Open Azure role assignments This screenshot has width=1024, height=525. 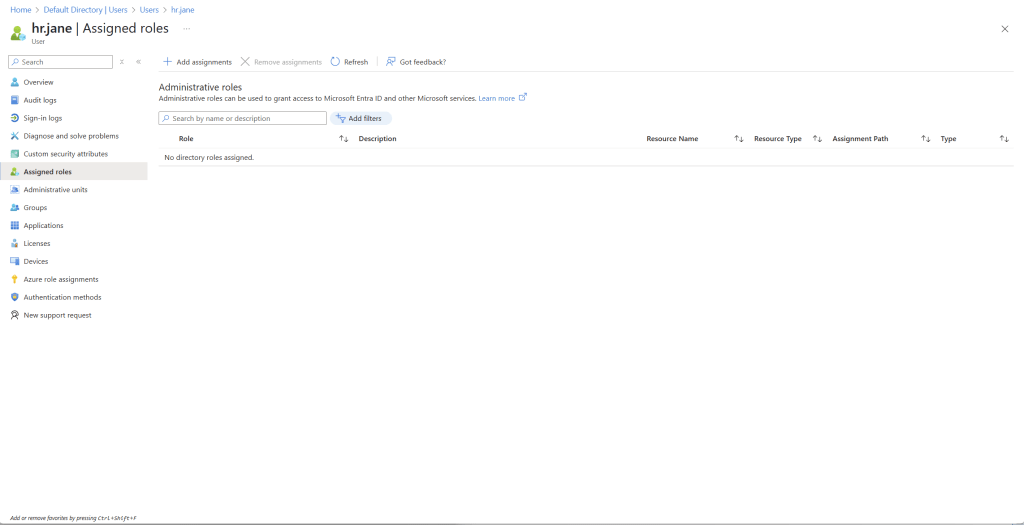click(60, 279)
